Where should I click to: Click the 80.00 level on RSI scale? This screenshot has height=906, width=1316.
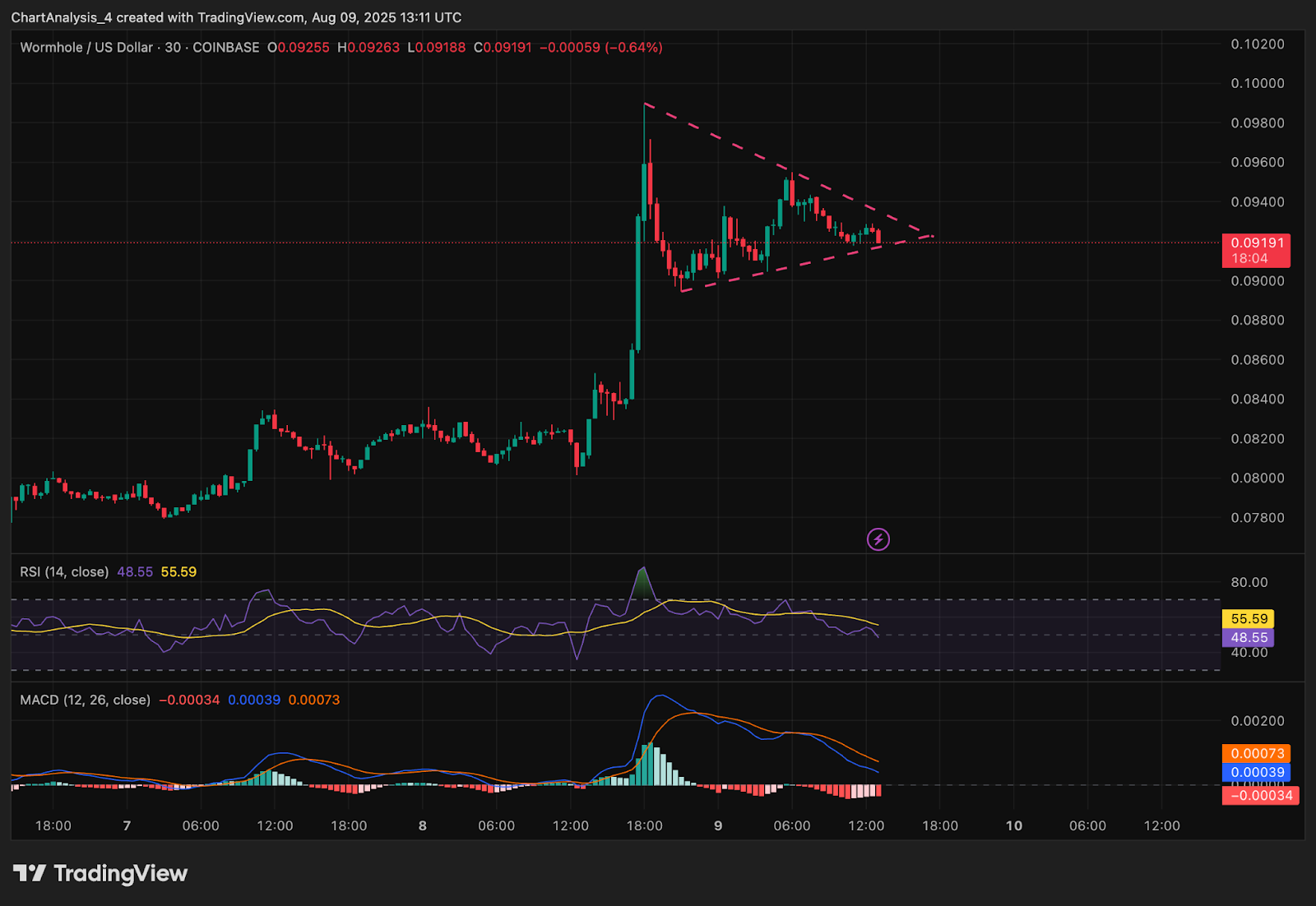pyautogui.click(x=1249, y=583)
